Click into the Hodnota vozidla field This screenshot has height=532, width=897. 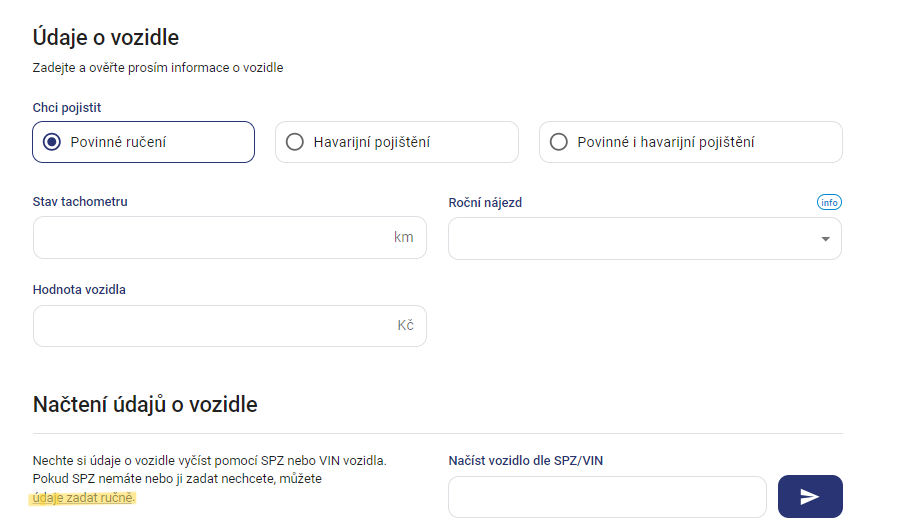coord(229,325)
